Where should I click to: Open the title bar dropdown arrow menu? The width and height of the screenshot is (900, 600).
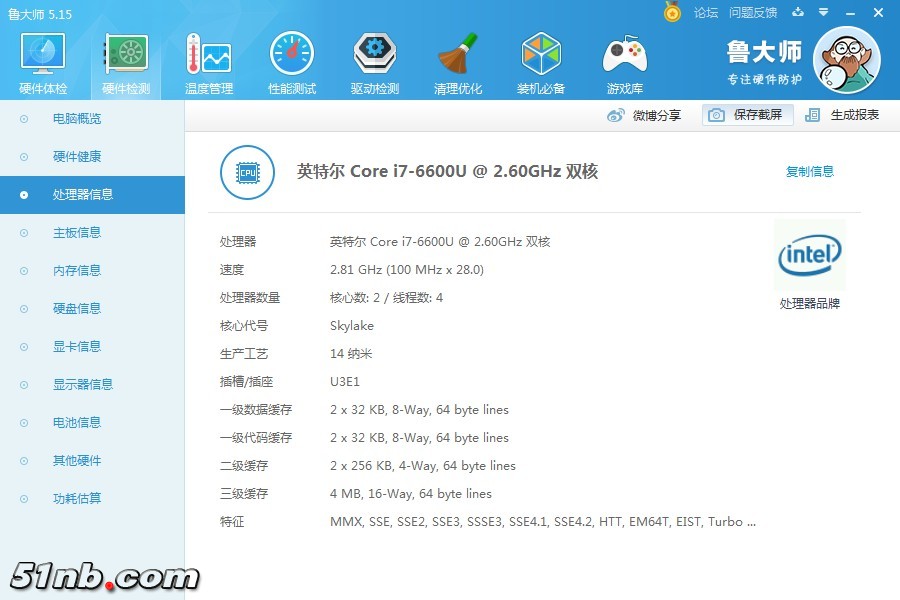823,12
